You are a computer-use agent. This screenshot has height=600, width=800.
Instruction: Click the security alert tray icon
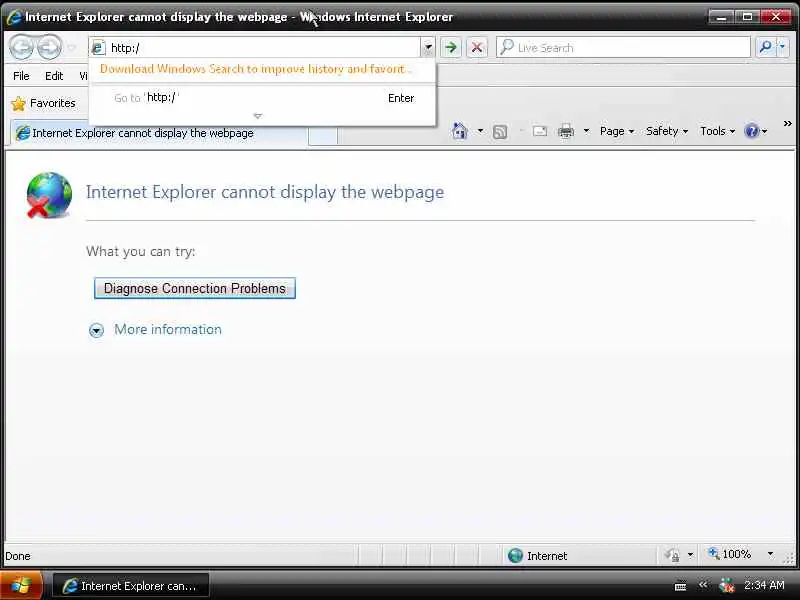(x=727, y=585)
